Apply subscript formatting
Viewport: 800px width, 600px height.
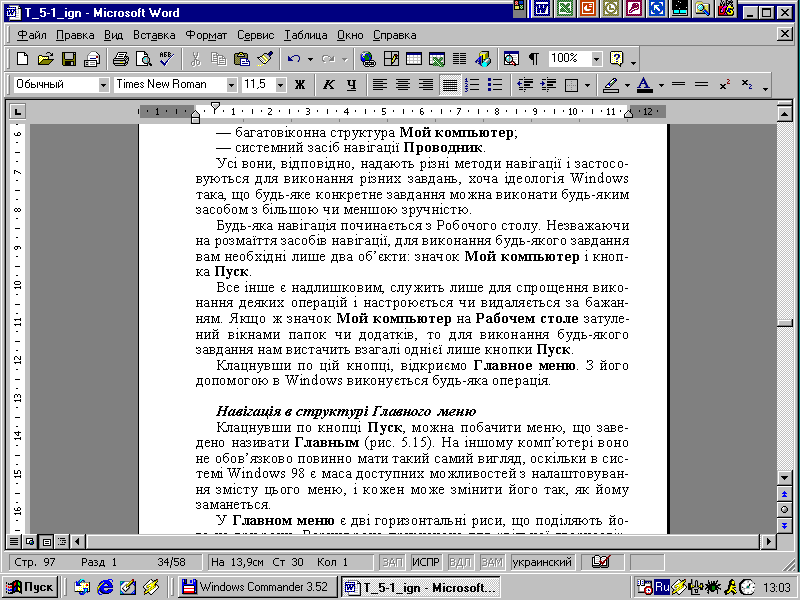click(x=747, y=85)
